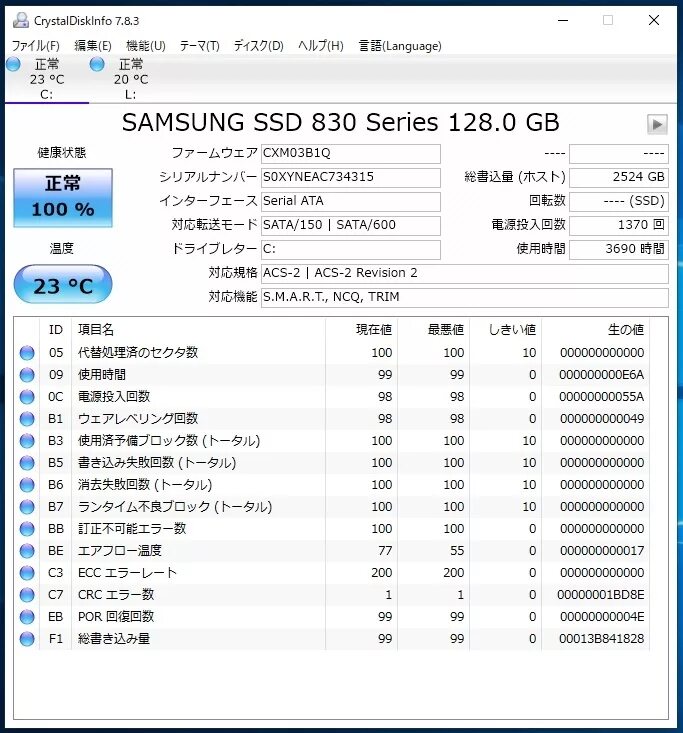Open the テーマ(T) menu

tap(200, 46)
